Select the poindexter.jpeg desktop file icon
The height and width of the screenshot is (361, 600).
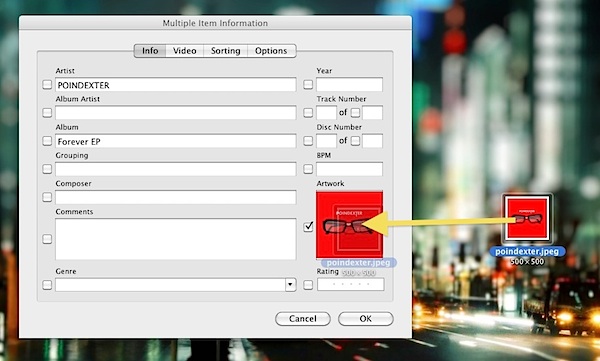527,219
